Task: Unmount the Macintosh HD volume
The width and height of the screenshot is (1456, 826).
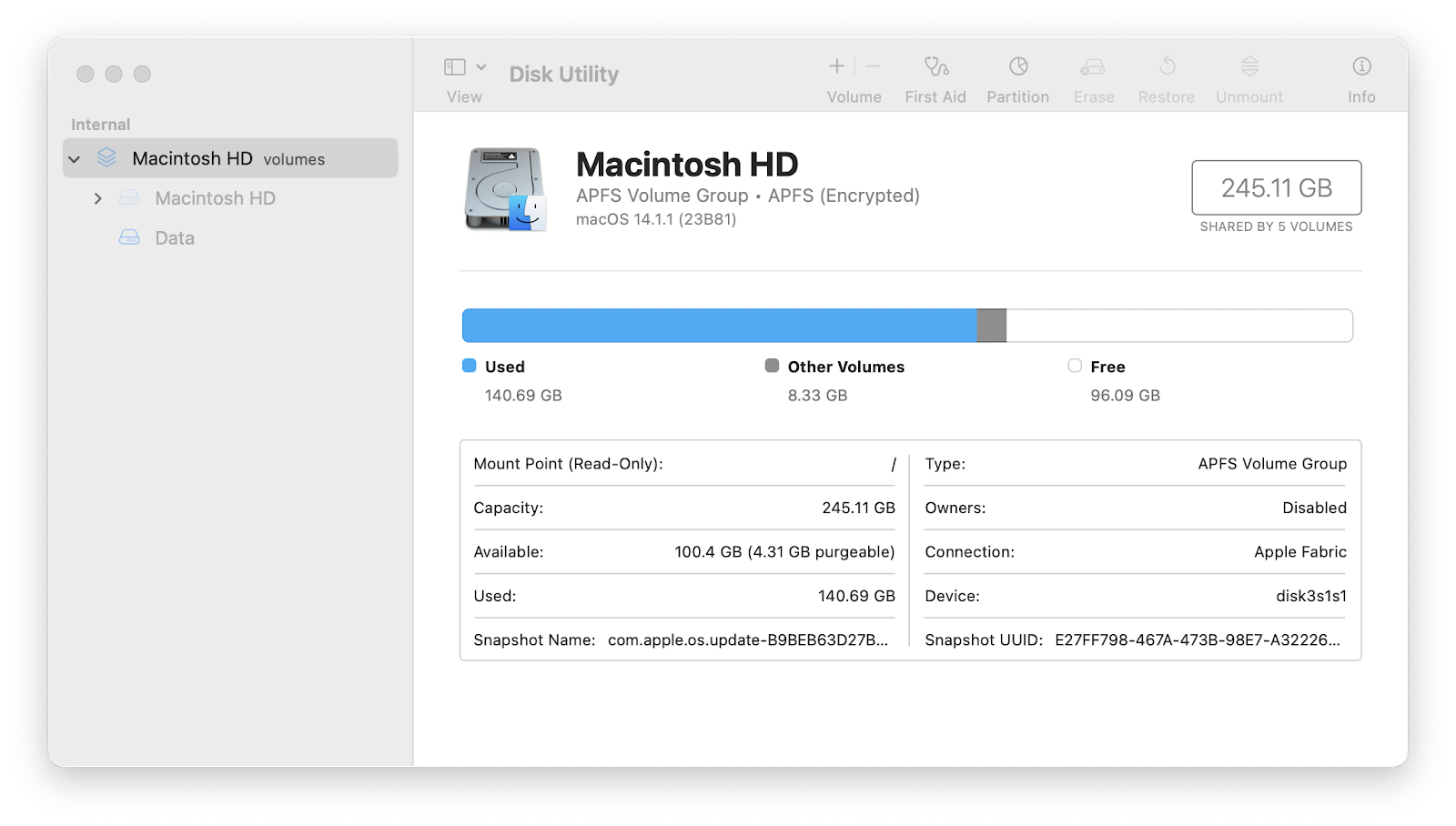Action: pos(1248,77)
